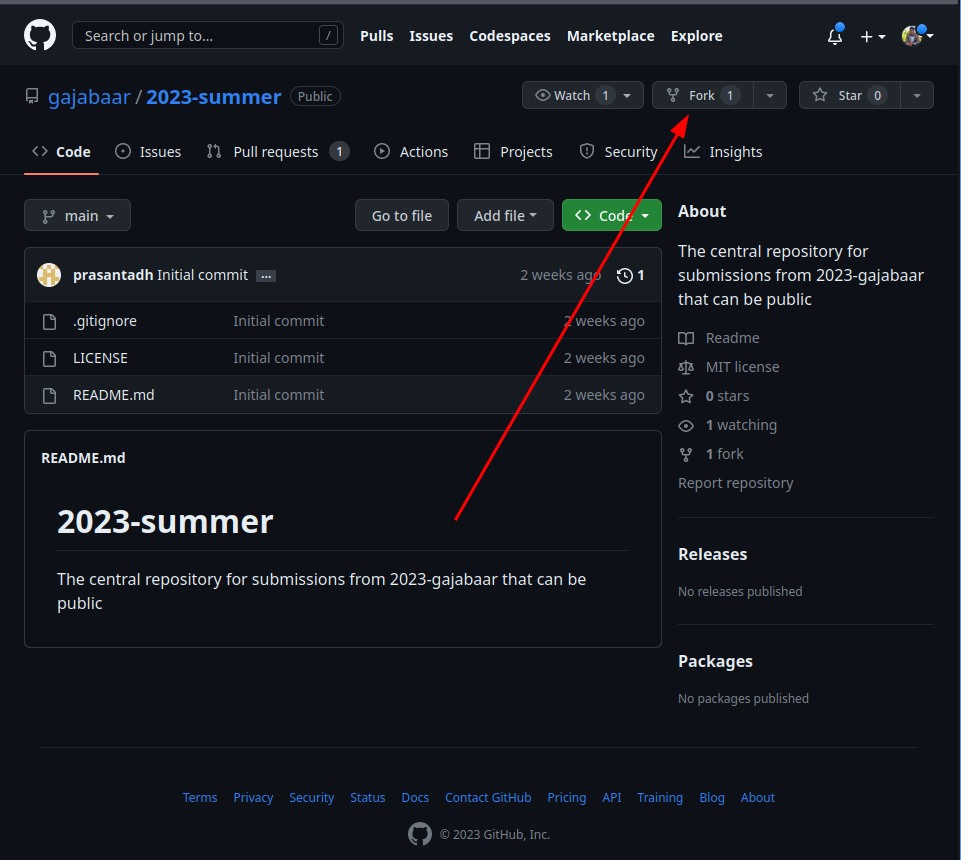The image size is (961, 860).
Task: Open the Pricing footer link
Action: coord(566,797)
